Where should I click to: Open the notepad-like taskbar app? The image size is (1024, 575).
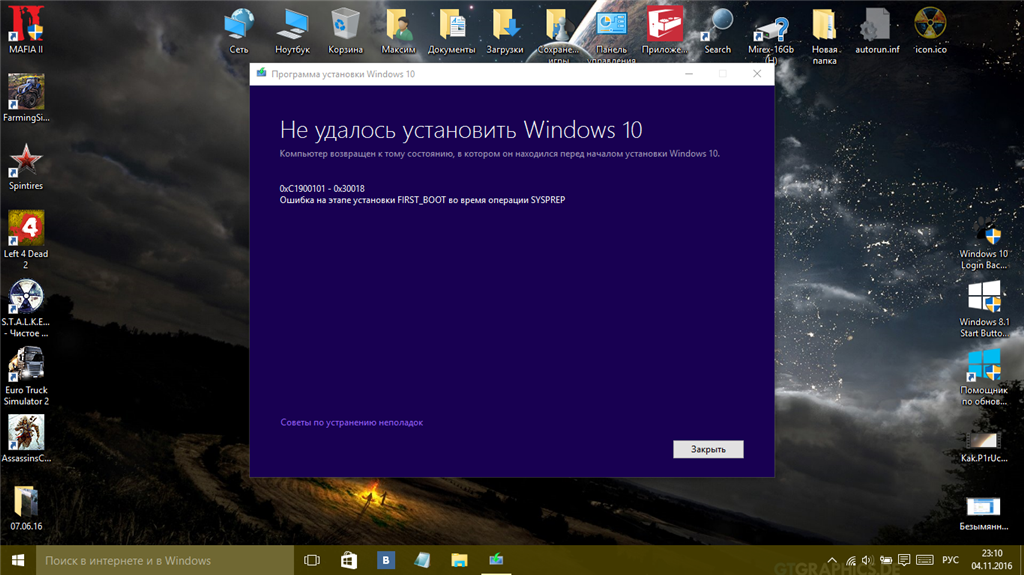pos(423,560)
